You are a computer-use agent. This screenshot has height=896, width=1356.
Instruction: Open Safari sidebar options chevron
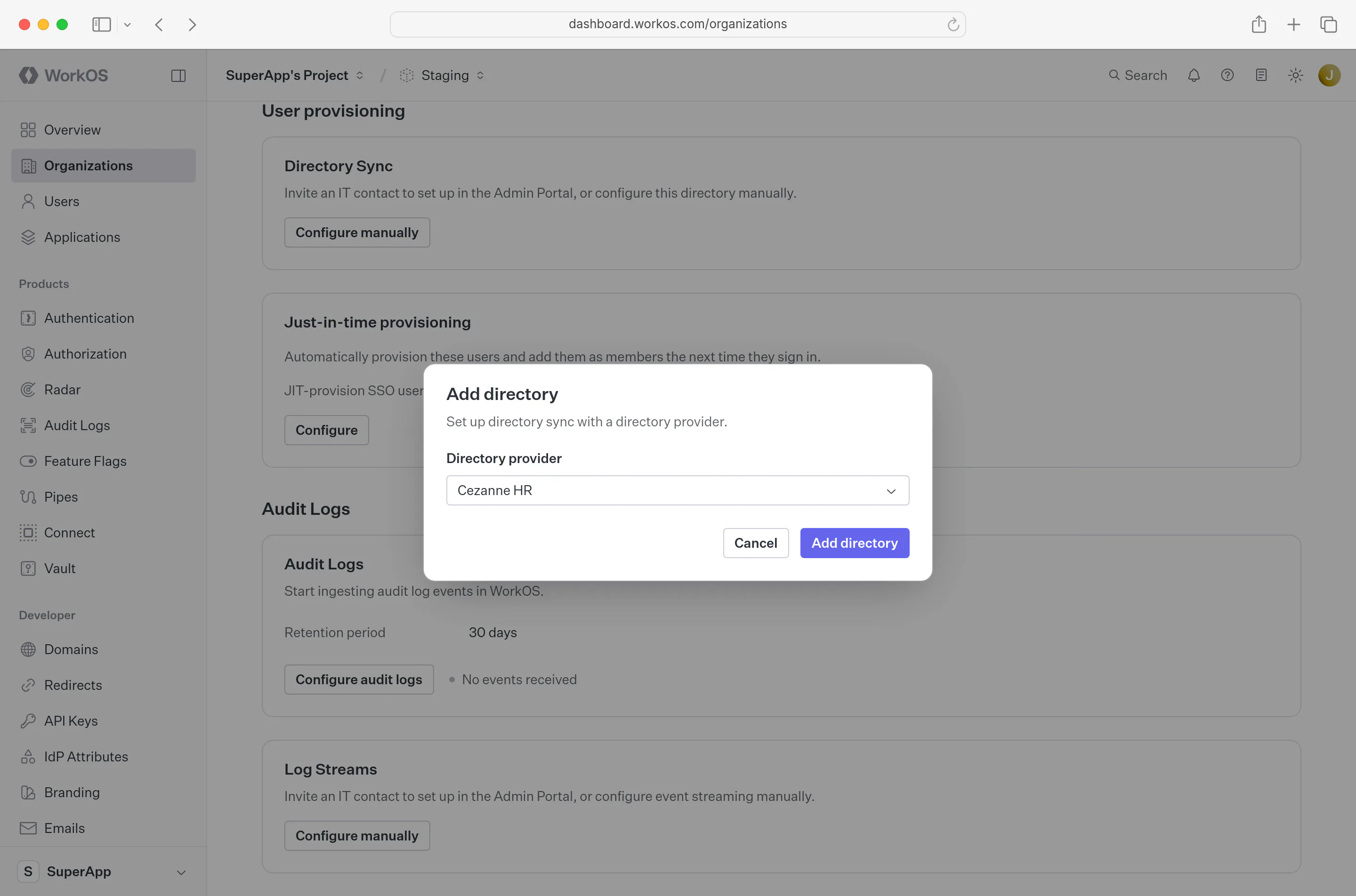pyautogui.click(x=128, y=24)
